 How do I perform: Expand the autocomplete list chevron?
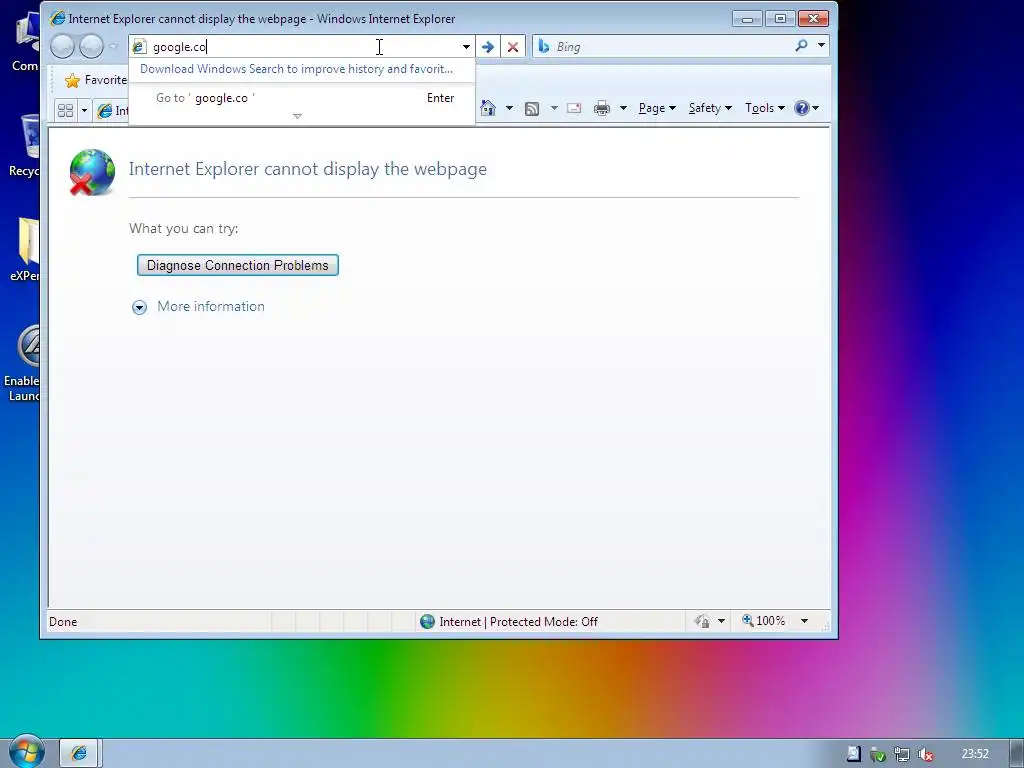pyautogui.click(x=297, y=116)
